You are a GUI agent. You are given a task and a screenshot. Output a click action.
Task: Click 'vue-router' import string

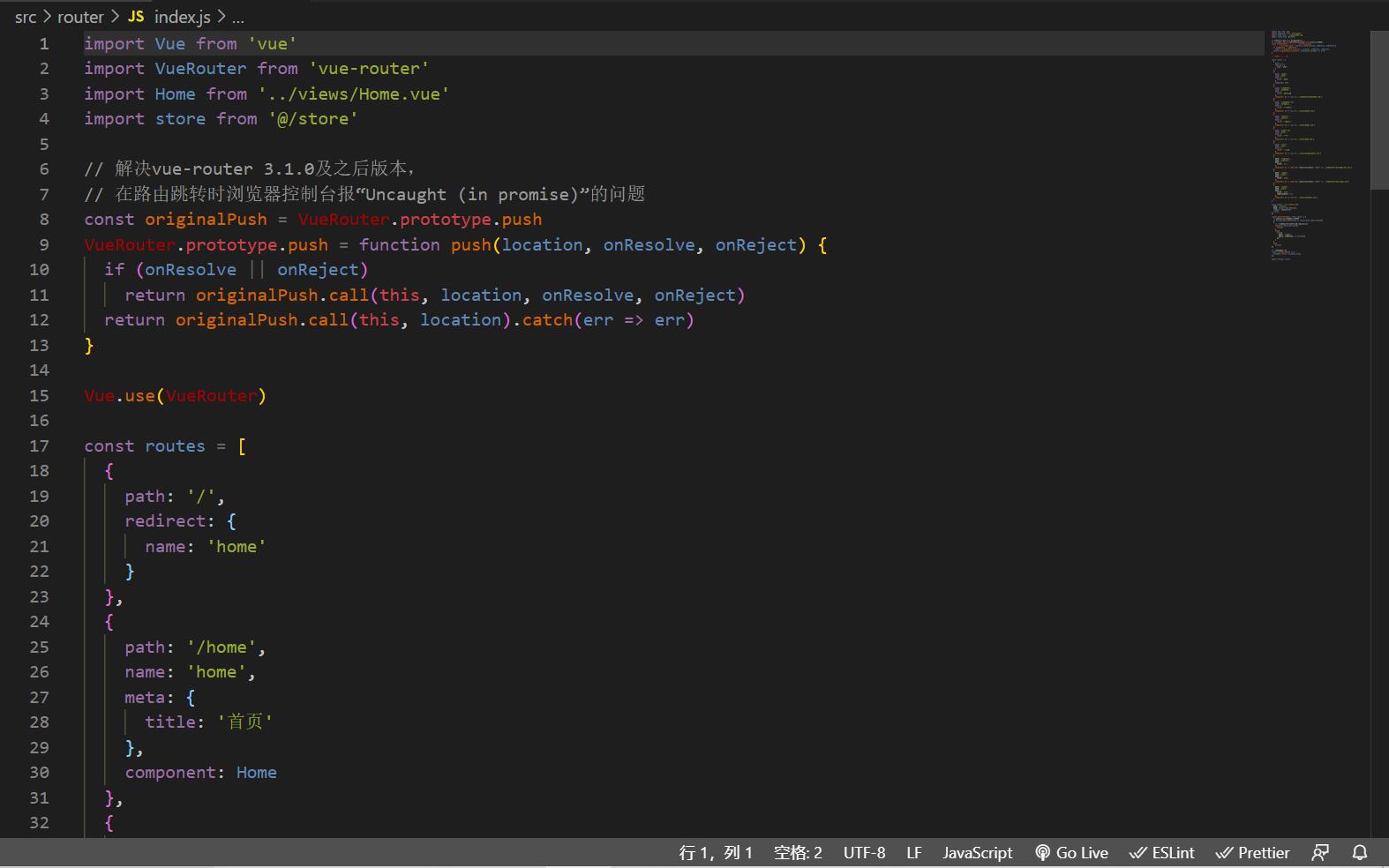pos(369,68)
